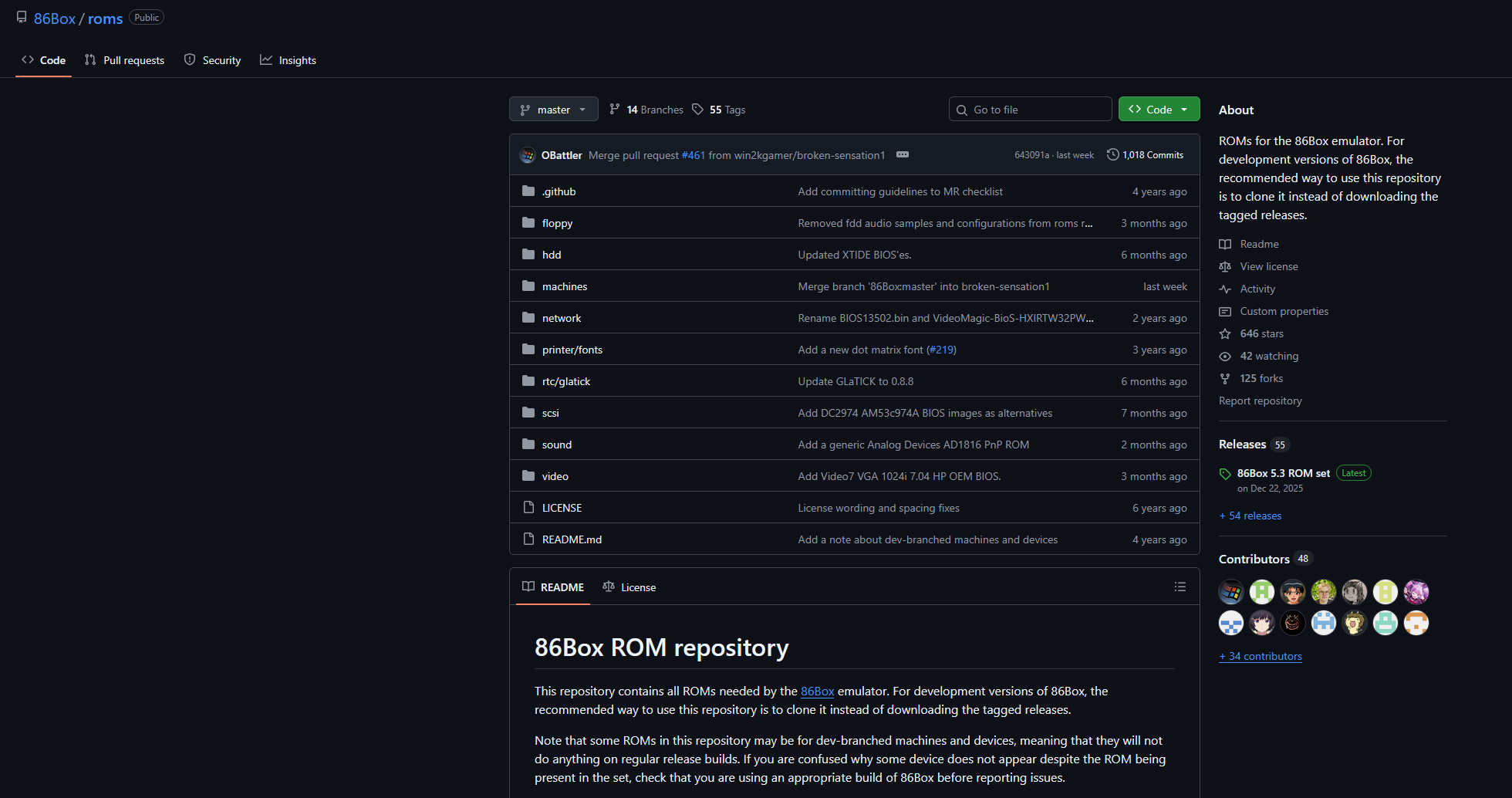Open the Insights tab

pos(288,60)
